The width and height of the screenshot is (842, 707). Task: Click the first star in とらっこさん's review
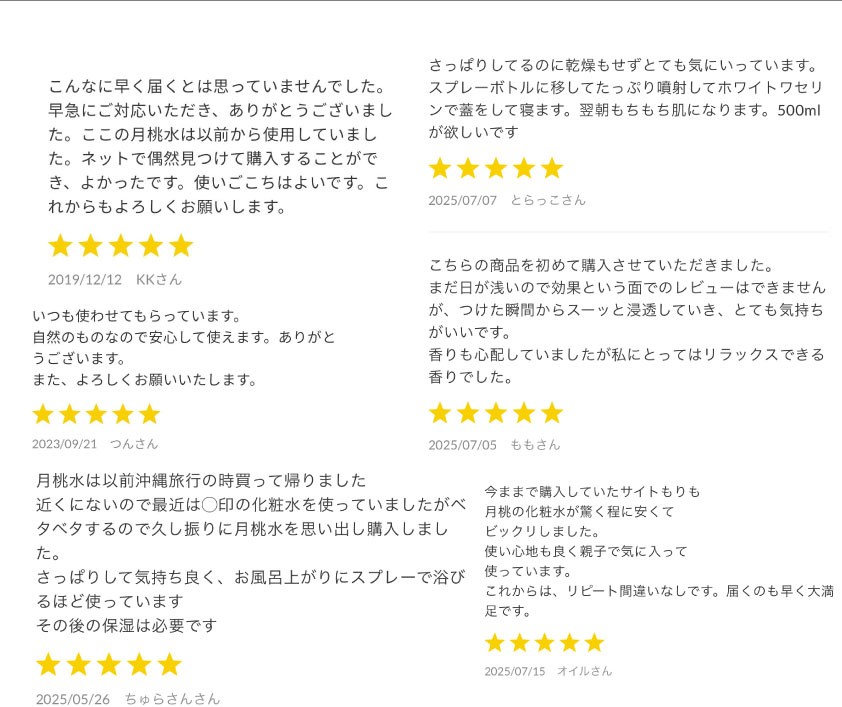440,168
